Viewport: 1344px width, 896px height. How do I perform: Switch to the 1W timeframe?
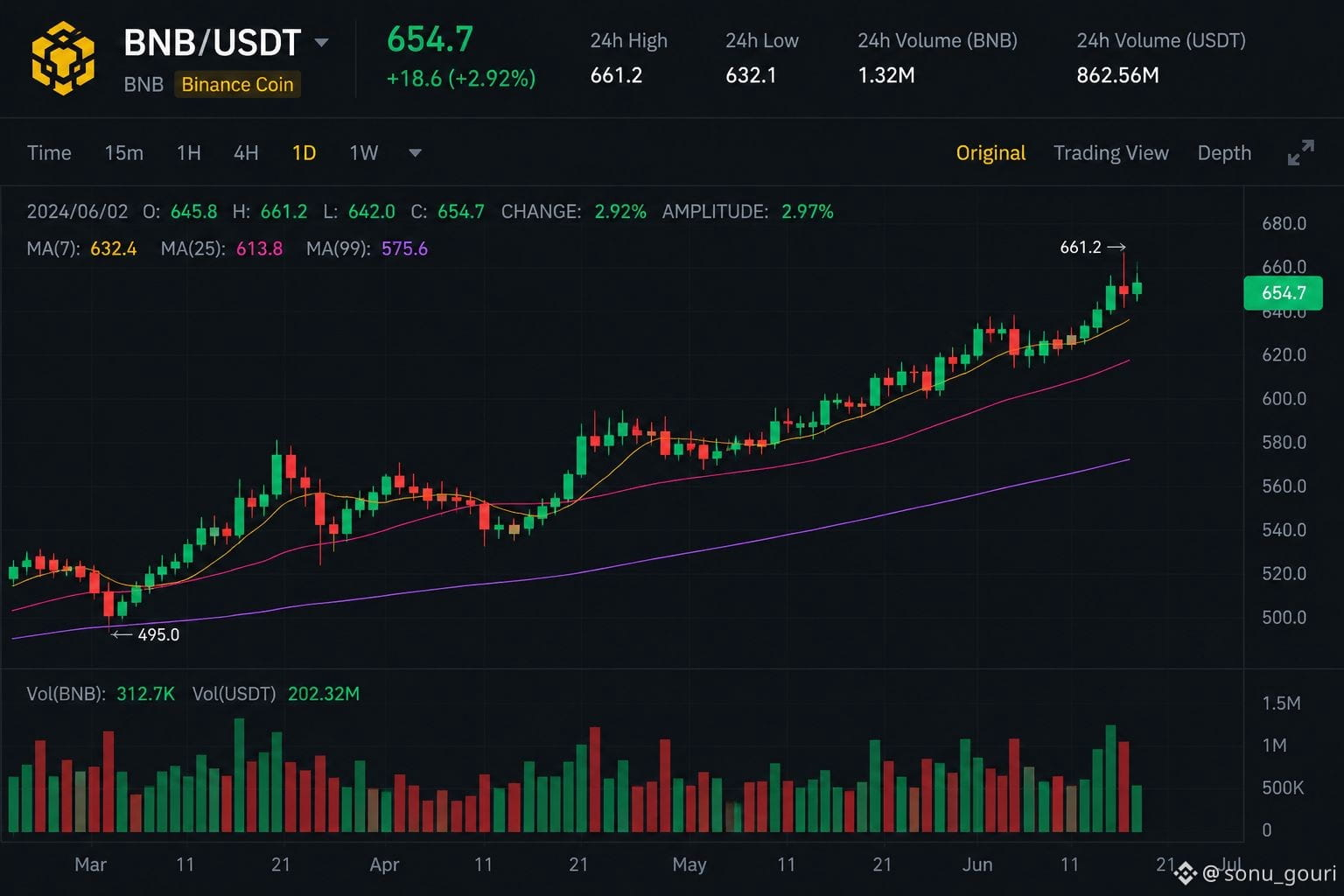pos(364,153)
